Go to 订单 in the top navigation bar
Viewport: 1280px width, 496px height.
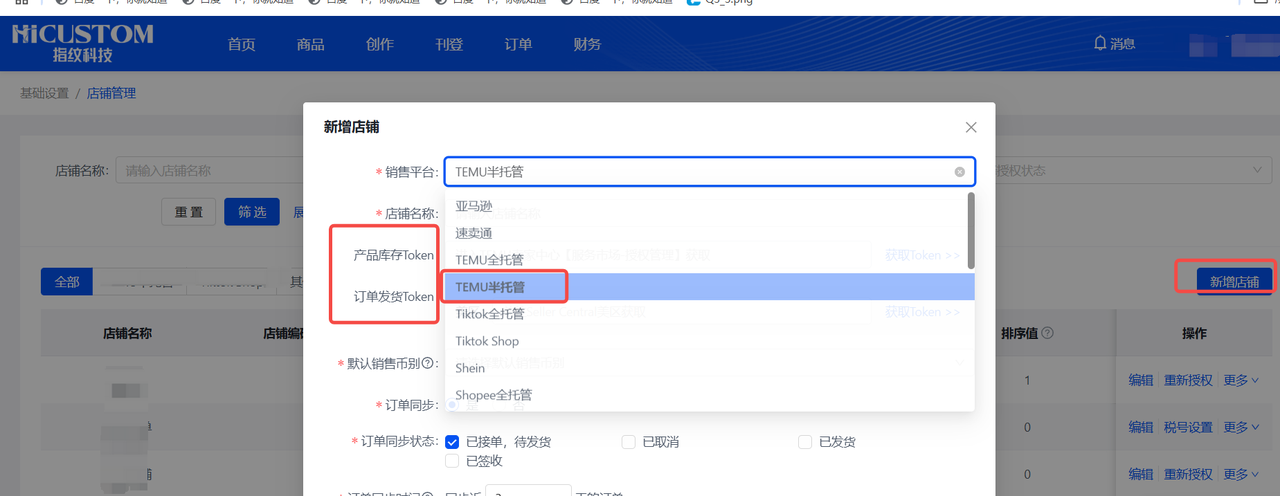click(518, 44)
